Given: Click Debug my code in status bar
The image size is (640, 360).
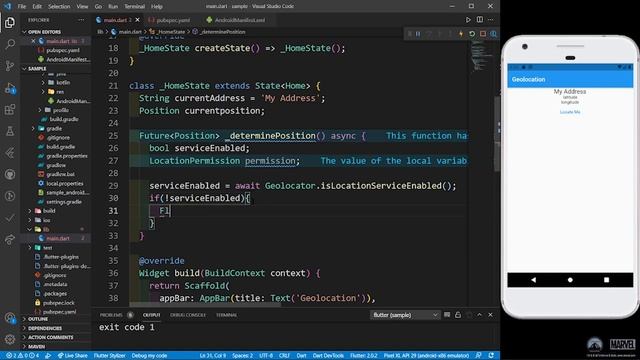Looking at the screenshot, I should point(149,356).
